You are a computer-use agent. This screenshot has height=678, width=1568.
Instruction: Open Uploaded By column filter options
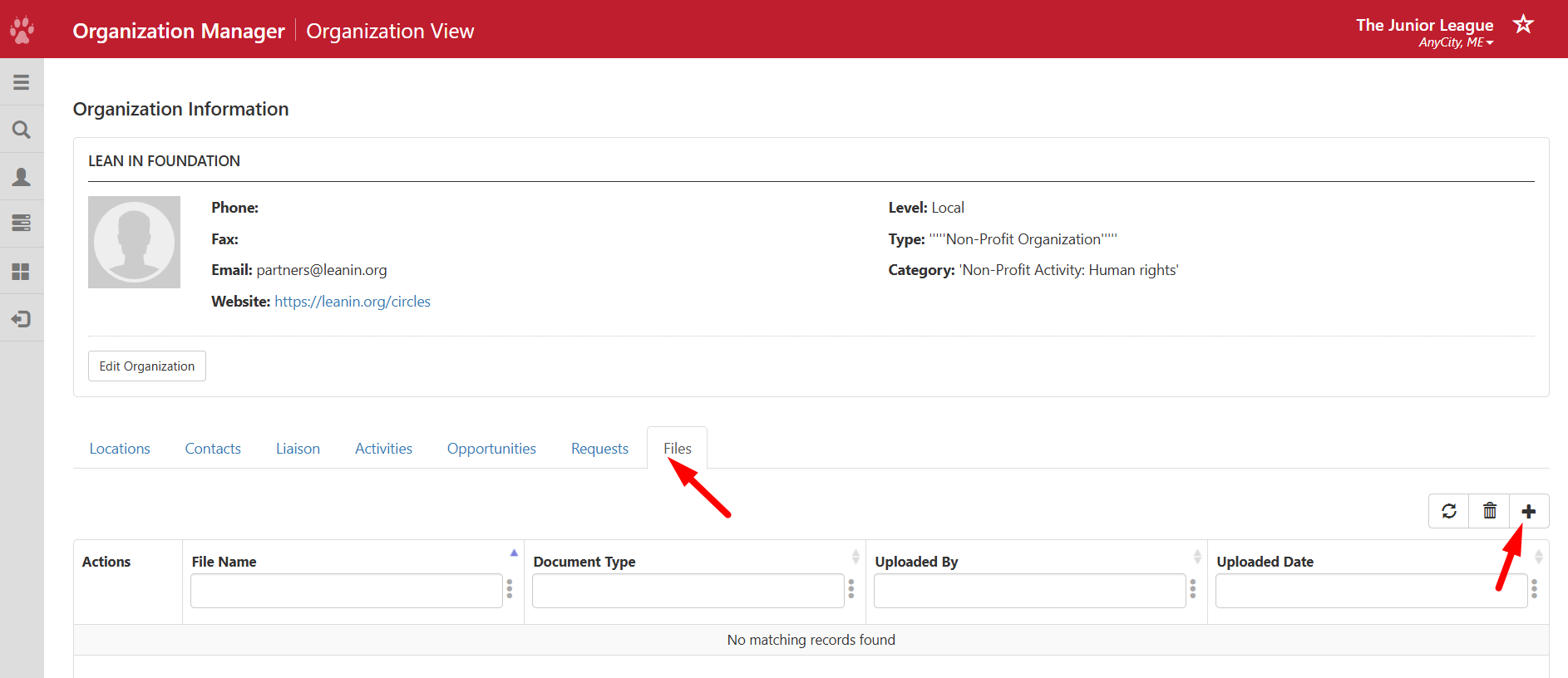click(x=1193, y=589)
